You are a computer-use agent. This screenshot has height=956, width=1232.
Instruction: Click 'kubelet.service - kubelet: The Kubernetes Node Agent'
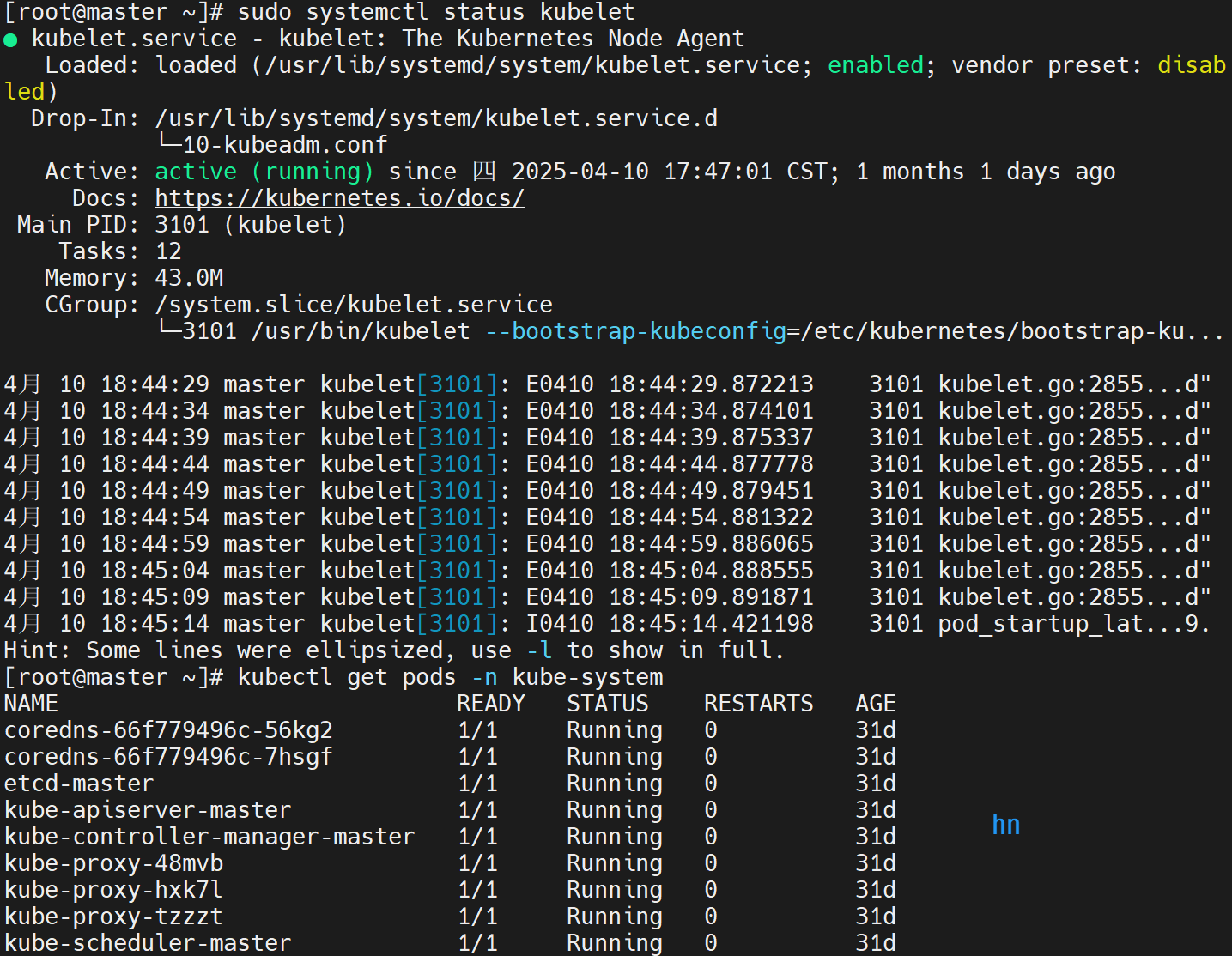pos(388,39)
